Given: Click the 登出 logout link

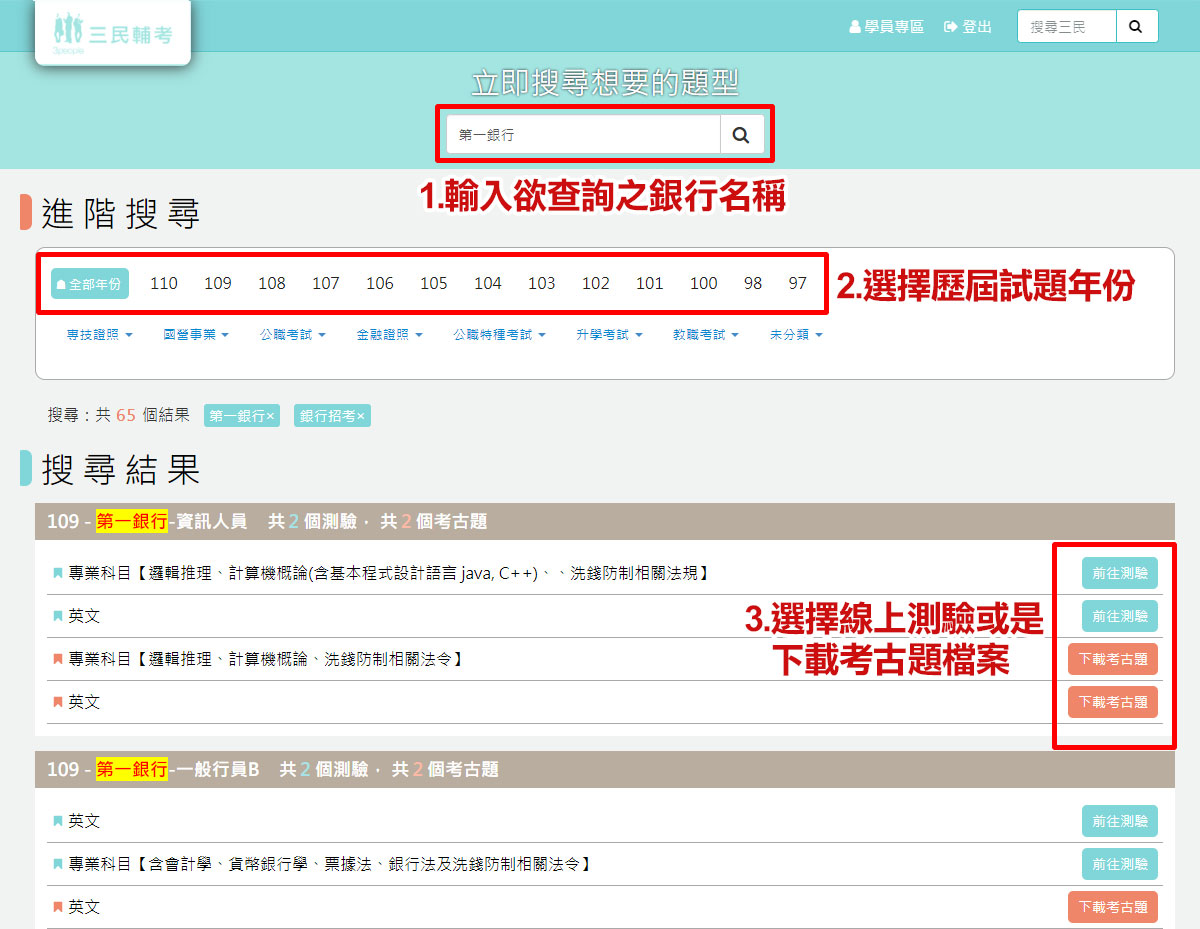Looking at the screenshot, I should [x=968, y=27].
